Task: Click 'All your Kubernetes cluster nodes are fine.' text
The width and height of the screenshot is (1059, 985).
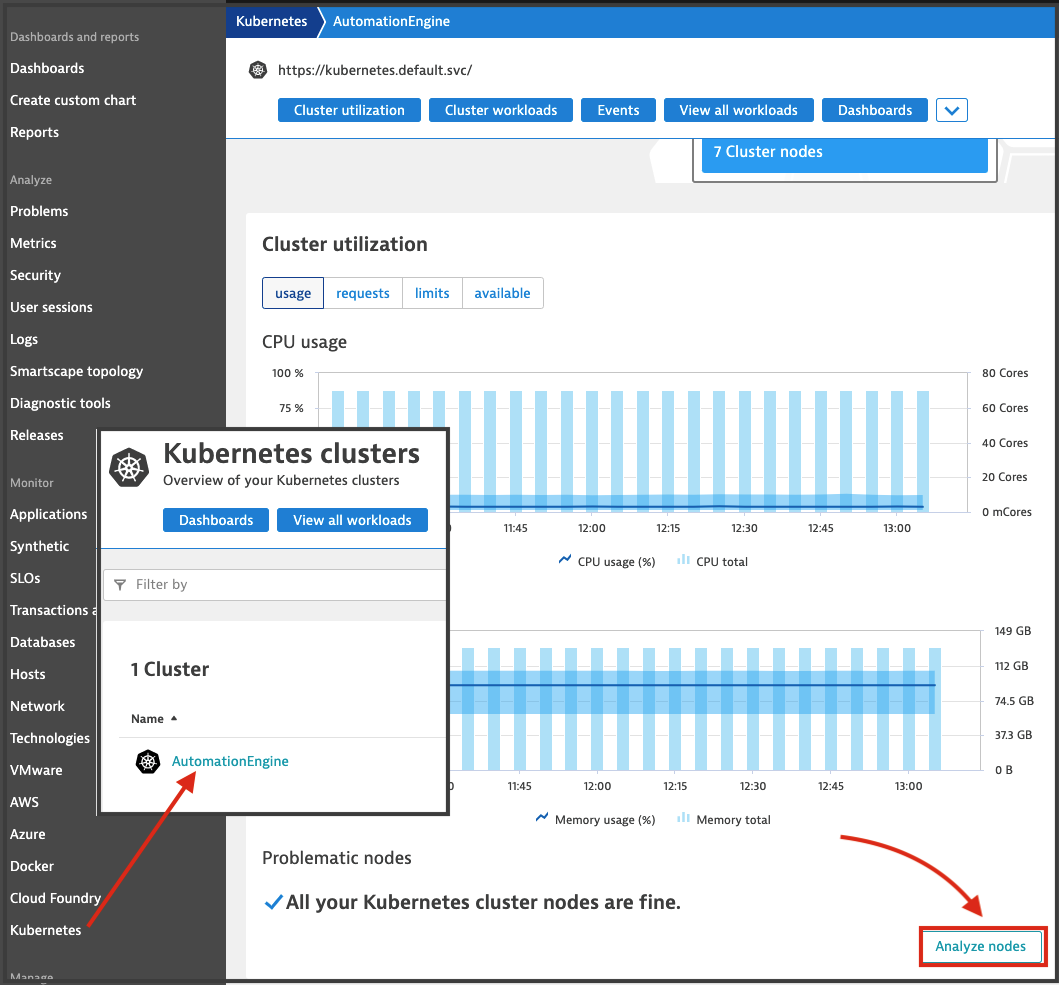Action: click(x=483, y=902)
